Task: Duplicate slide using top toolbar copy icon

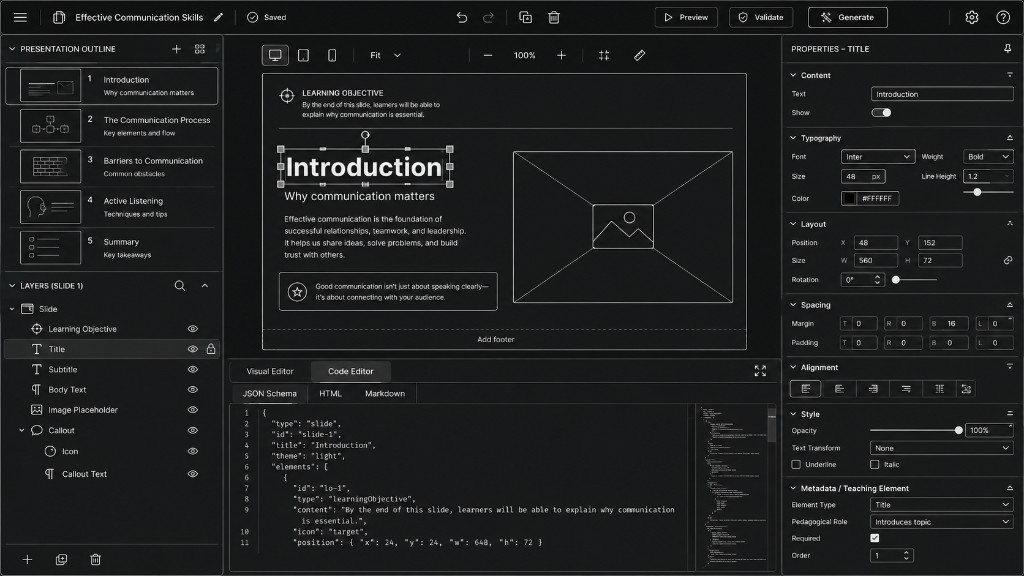Action: 525,18
